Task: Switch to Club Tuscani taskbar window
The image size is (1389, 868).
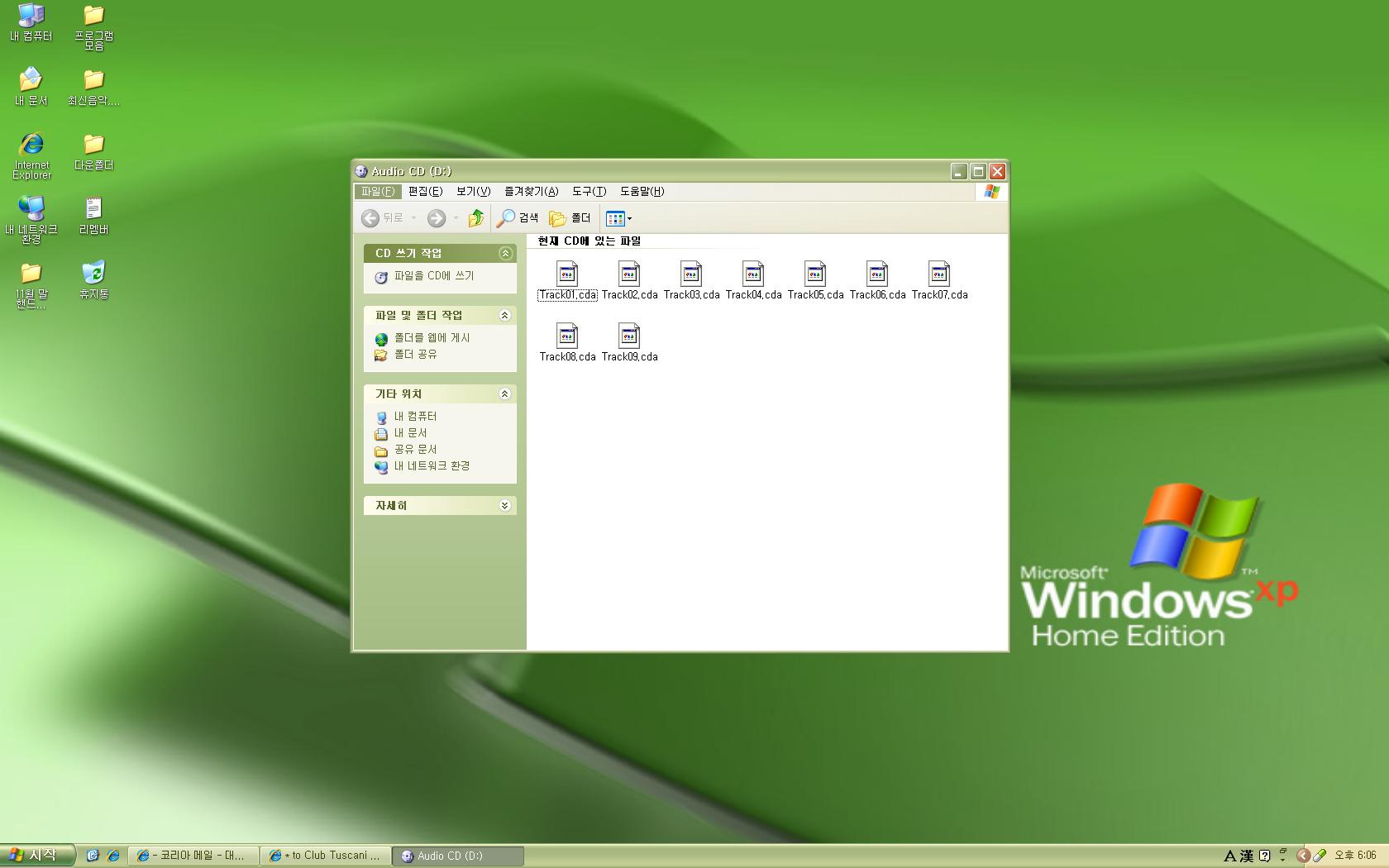Action: (x=326, y=856)
